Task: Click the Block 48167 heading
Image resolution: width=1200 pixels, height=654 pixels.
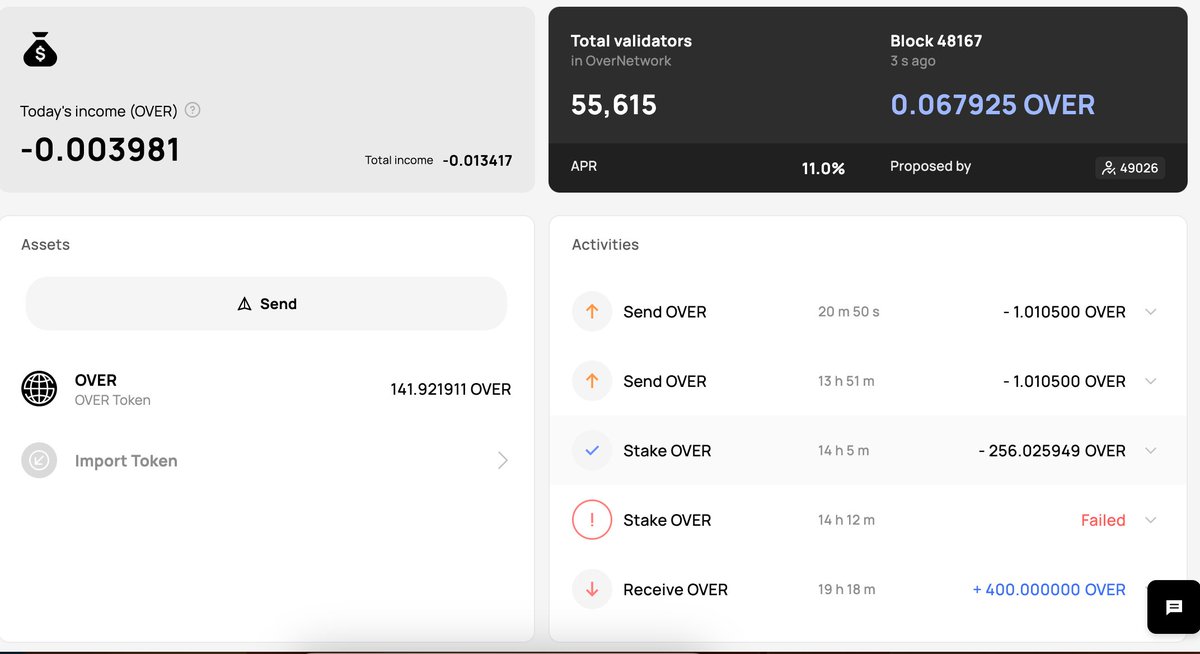Action: 936,41
